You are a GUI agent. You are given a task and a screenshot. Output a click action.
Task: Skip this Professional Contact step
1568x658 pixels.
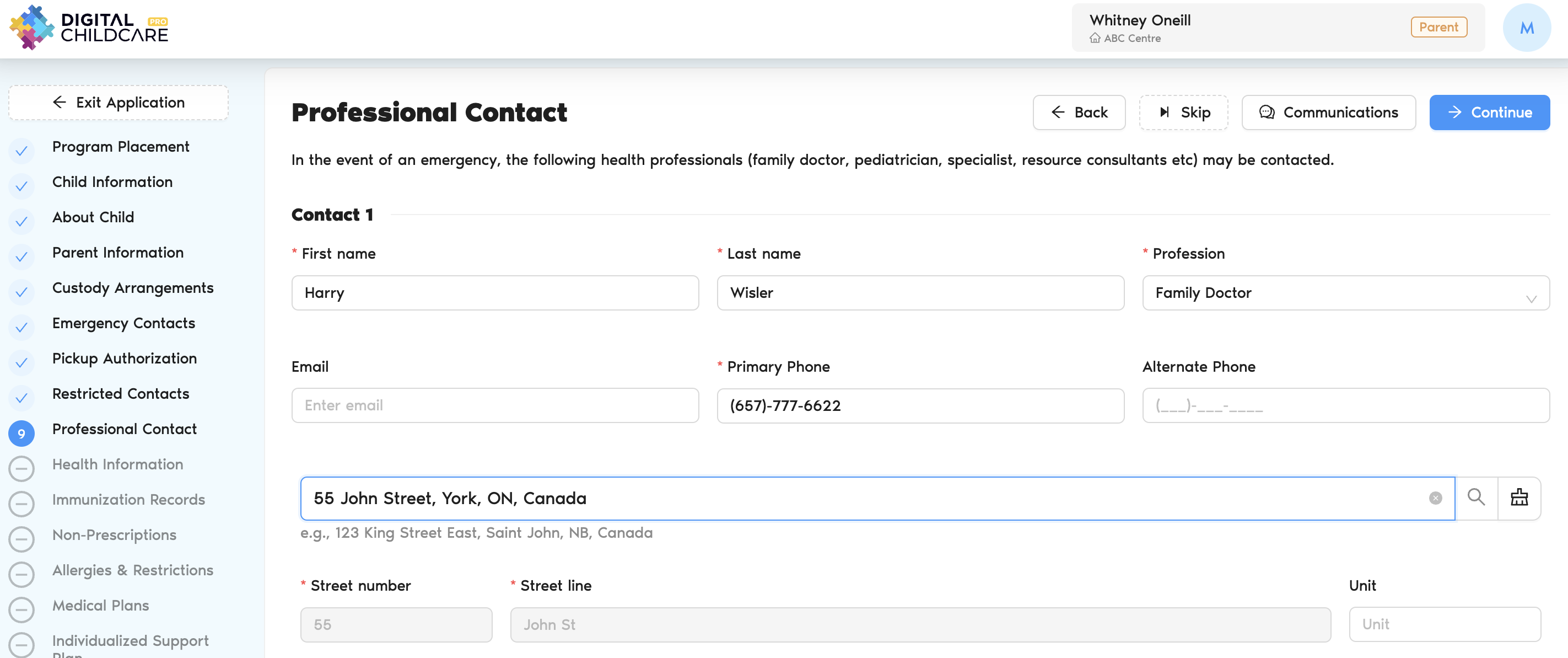(1183, 113)
